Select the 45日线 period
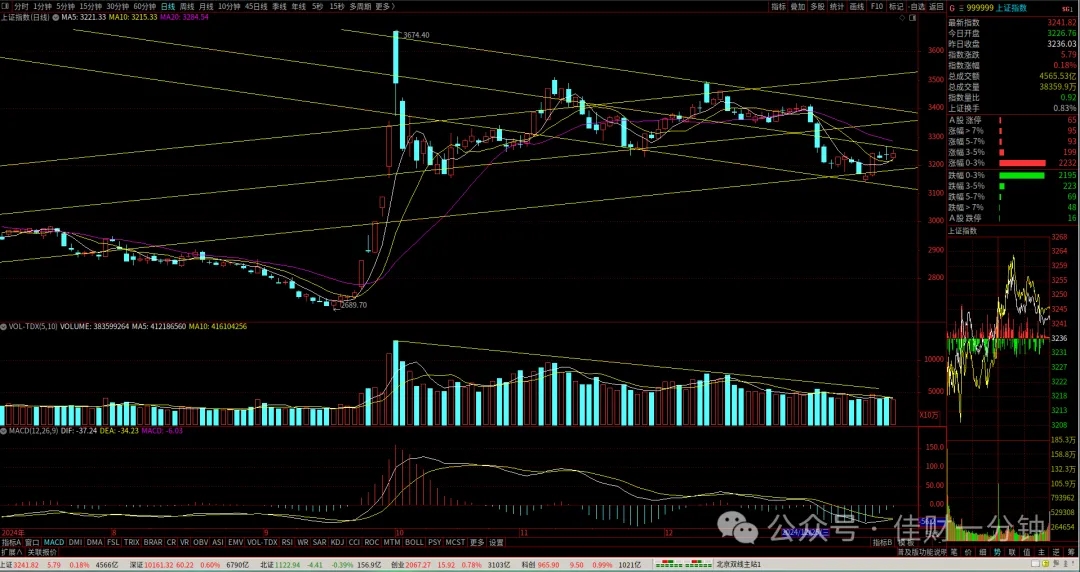The width and height of the screenshot is (1080, 572). pos(256,6)
